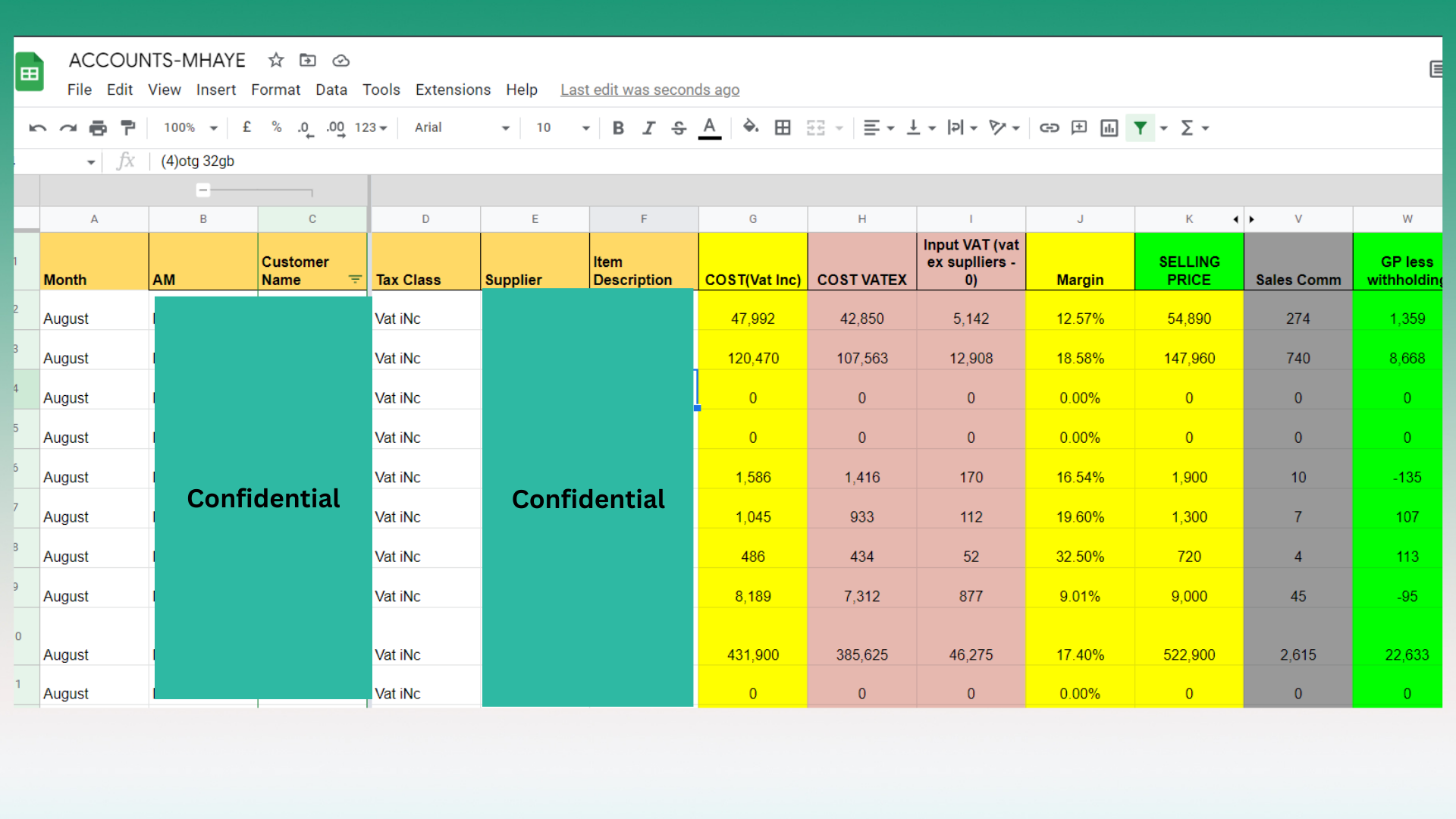1456x819 pixels.
Task: Open the Format menu
Action: point(275,89)
